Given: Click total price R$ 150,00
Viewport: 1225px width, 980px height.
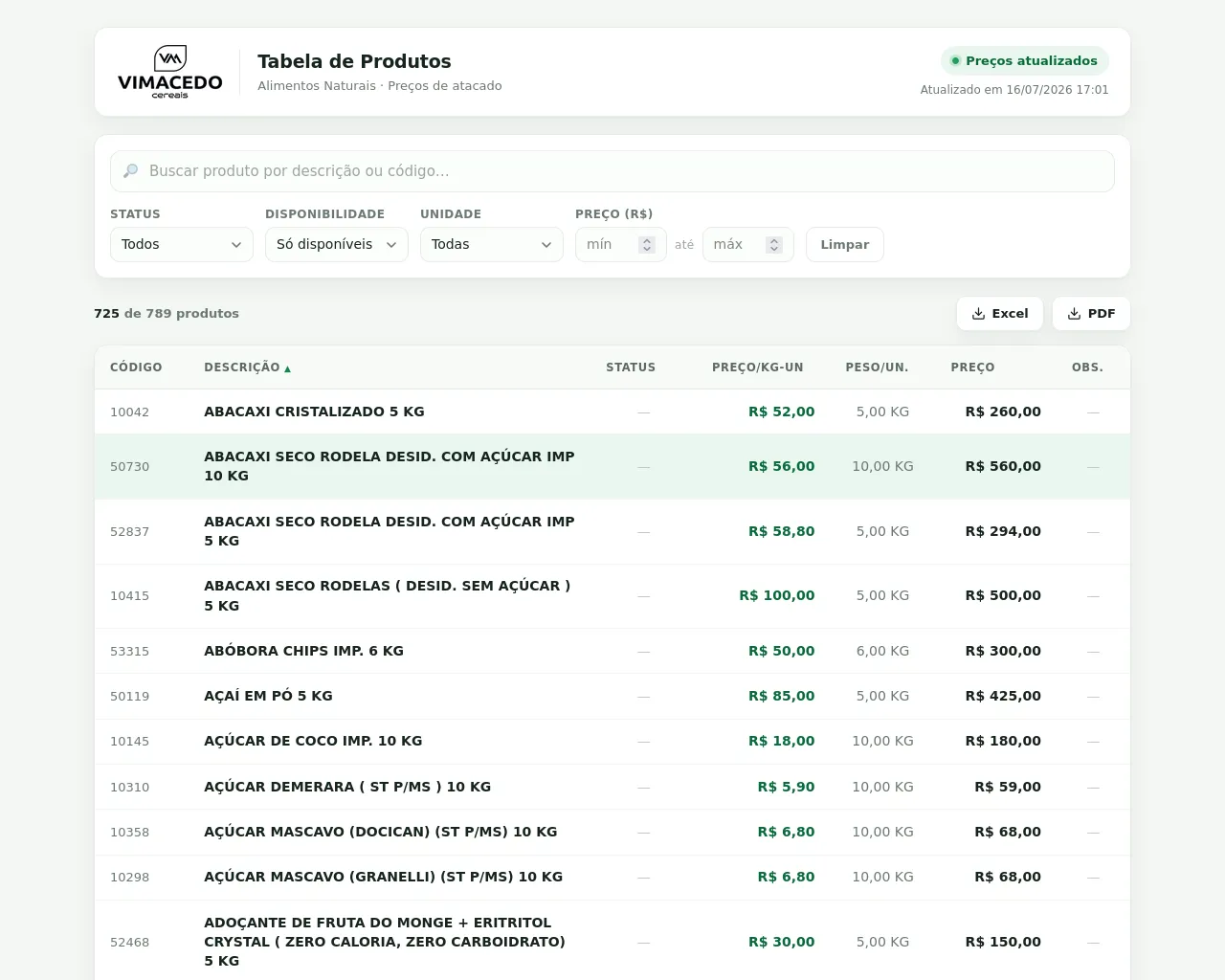Looking at the screenshot, I should click(1003, 943).
